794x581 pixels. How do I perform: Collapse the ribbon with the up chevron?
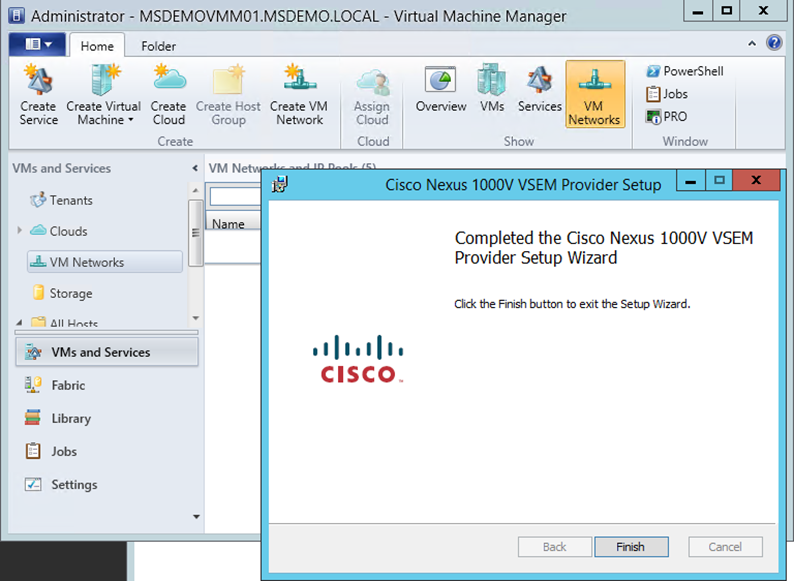click(752, 44)
